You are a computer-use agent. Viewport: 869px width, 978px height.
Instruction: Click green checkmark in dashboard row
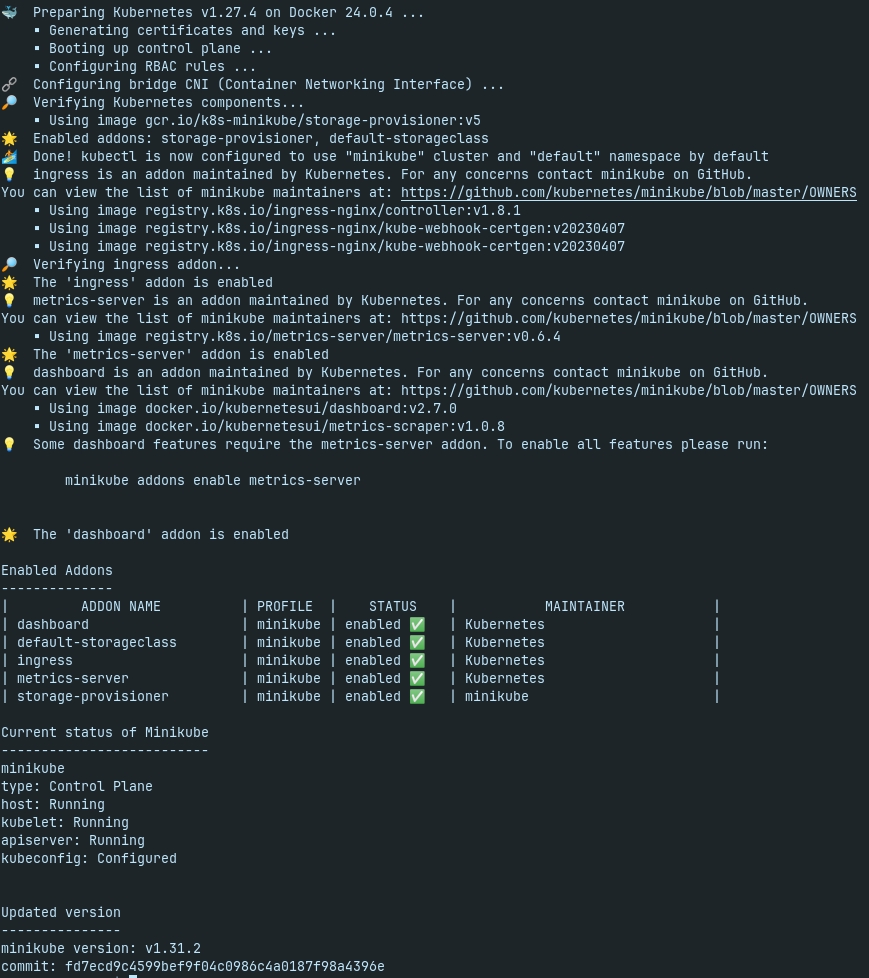point(417,624)
